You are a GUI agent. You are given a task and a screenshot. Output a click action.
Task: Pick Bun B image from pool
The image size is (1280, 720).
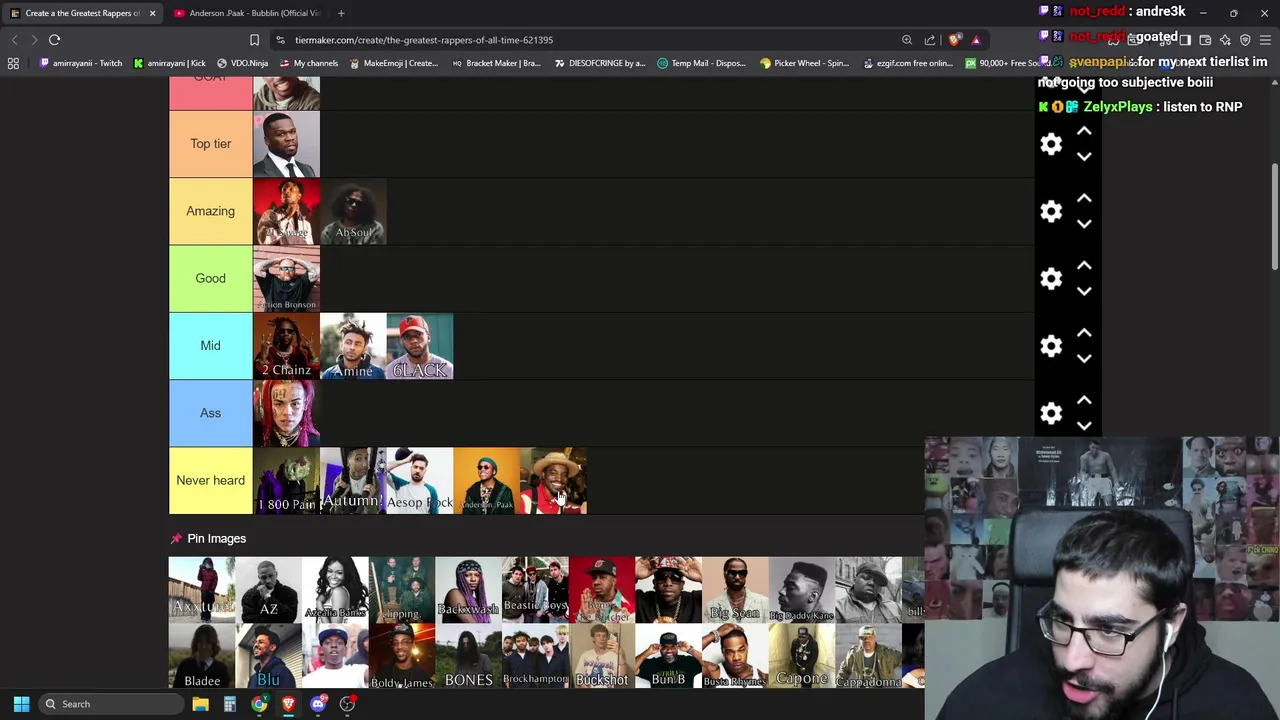pyautogui.click(x=668, y=656)
